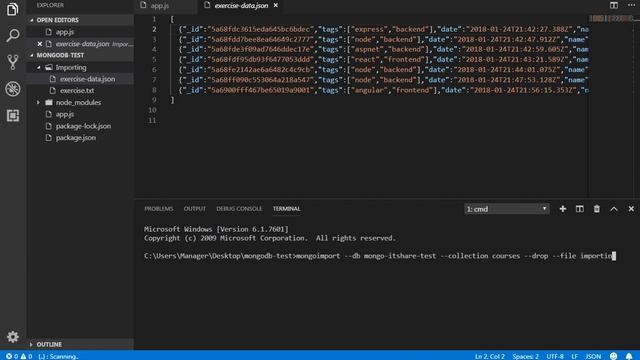
Task: Close the terminal panel
Action: click(x=631, y=209)
